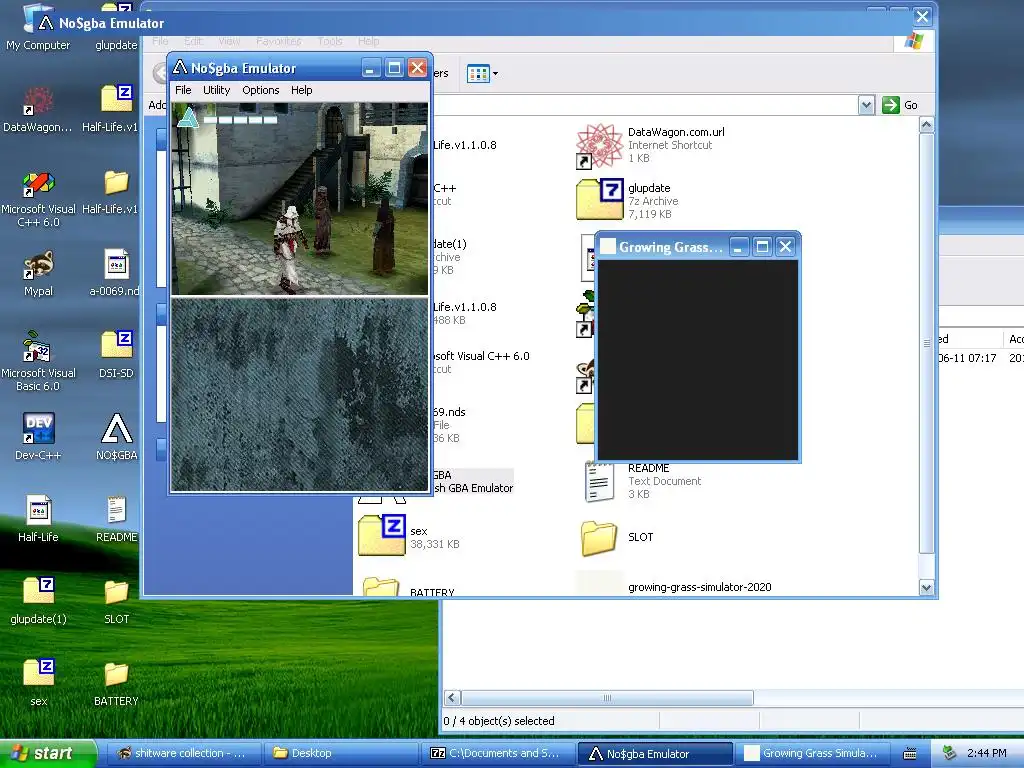
Task: Select glupdate(1) archive on desktop
Action: pos(39,601)
